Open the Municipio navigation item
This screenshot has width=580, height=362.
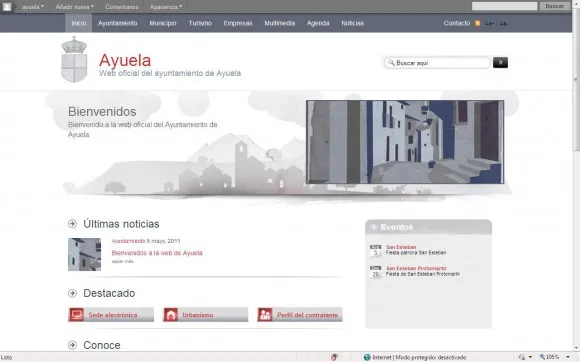pyautogui.click(x=163, y=23)
